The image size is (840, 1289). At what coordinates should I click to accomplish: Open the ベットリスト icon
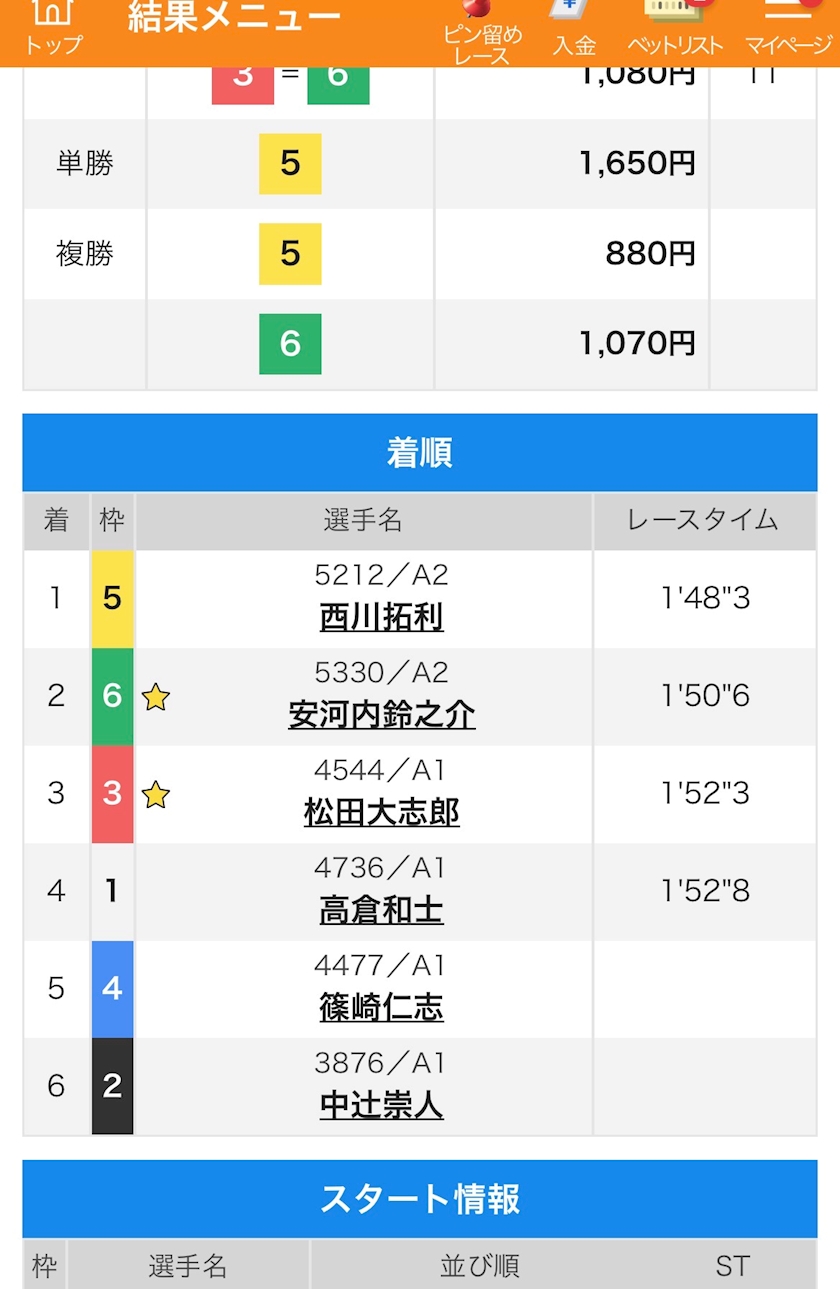coord(675,28)
